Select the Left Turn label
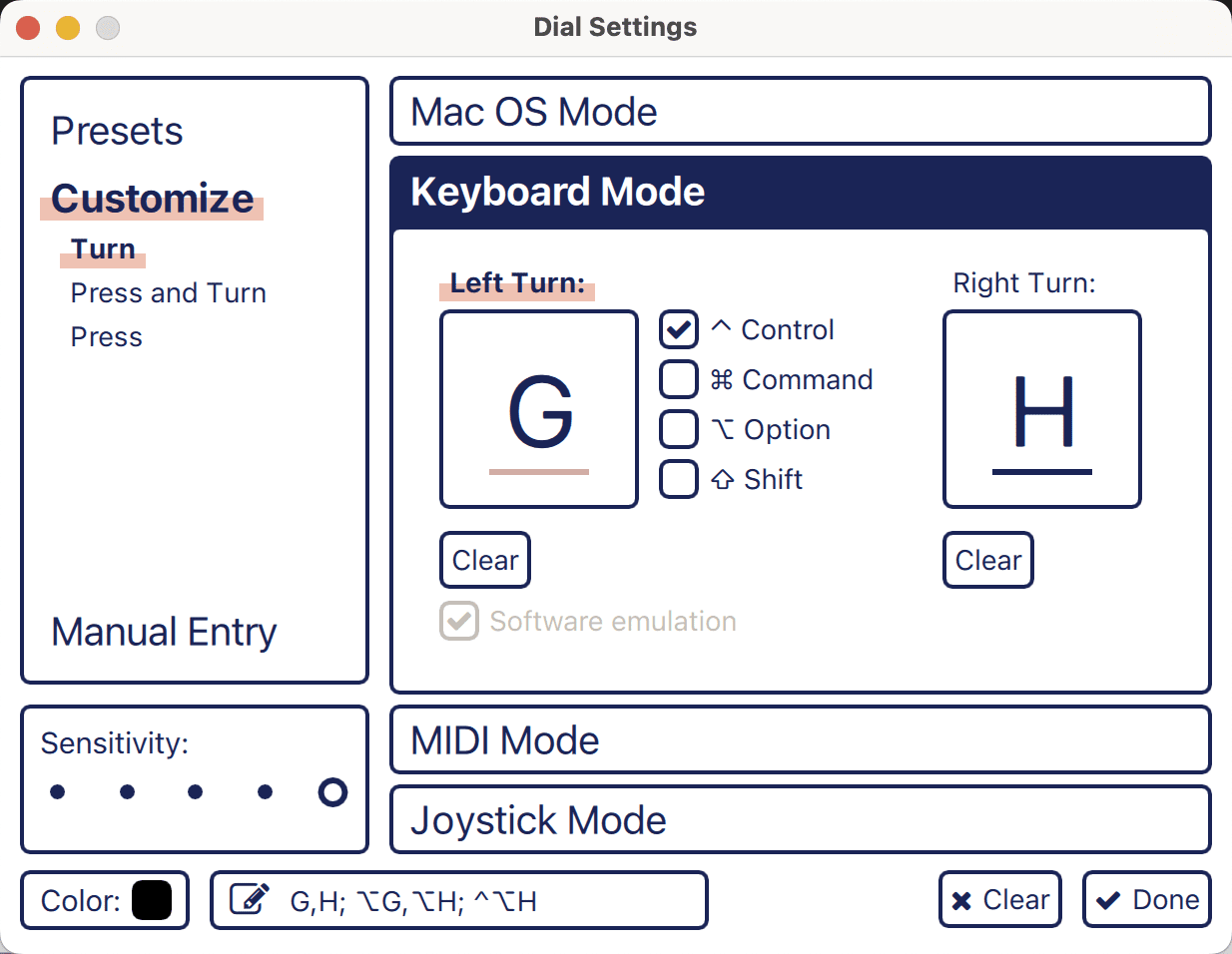The height and width of the screenshot is (954, 1232). (517, 283)
